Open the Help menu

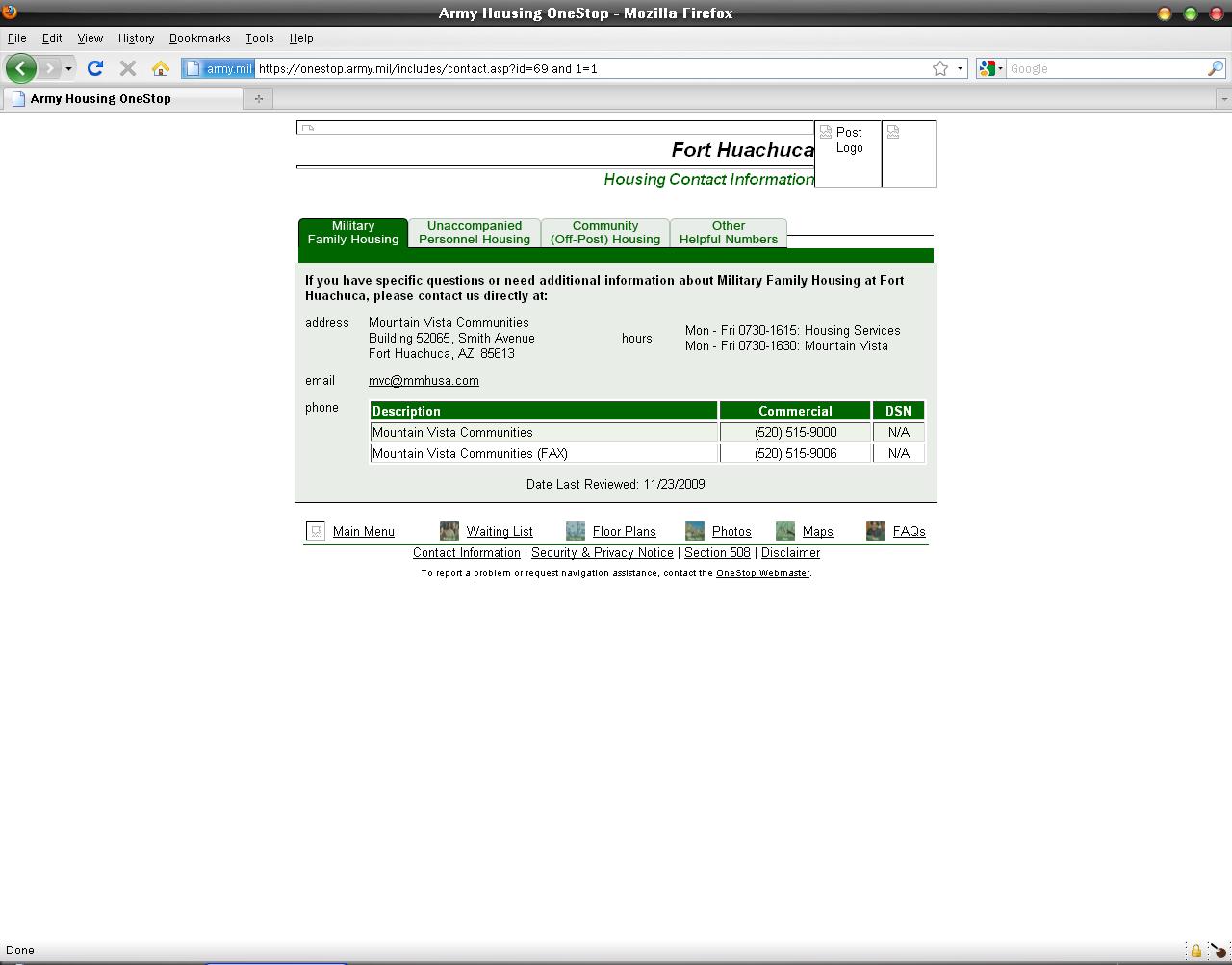301,38
